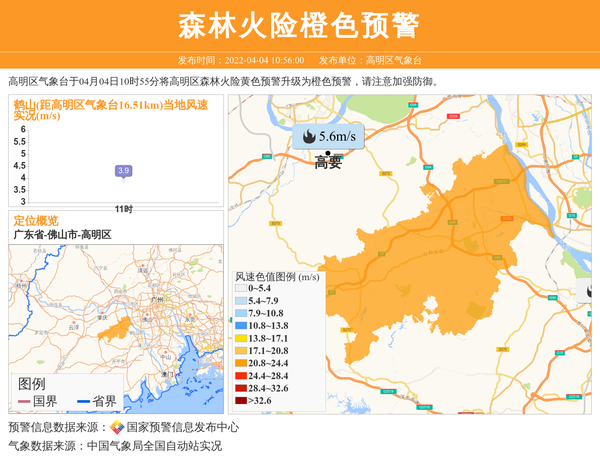
Task: Click the 图例 heading in overview map
Action: tap(32, 384)
